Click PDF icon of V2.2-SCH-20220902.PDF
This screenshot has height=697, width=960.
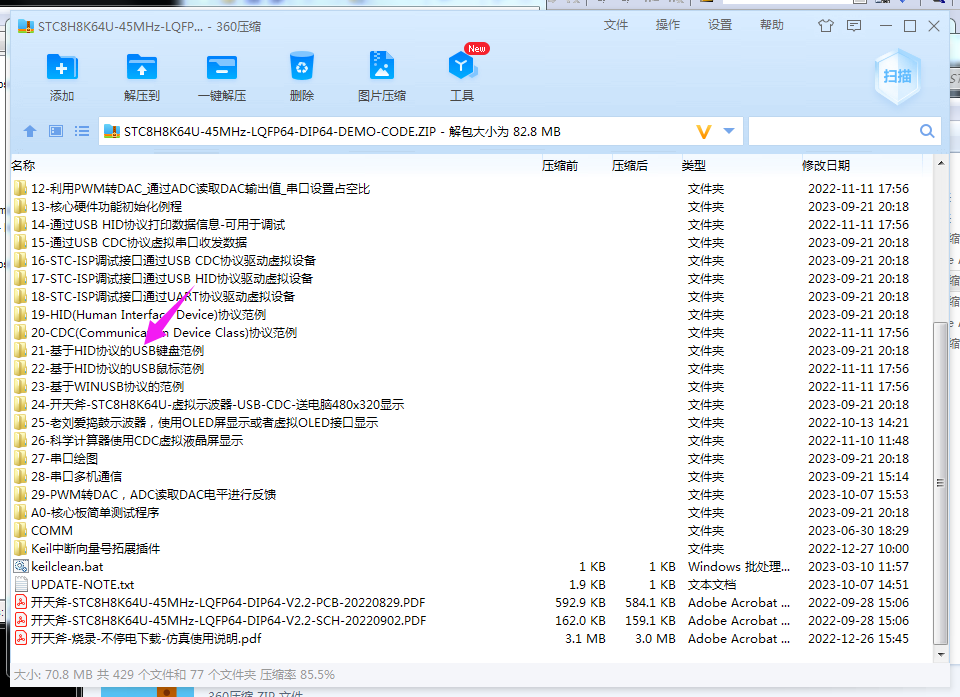click(x=21, y=620)
